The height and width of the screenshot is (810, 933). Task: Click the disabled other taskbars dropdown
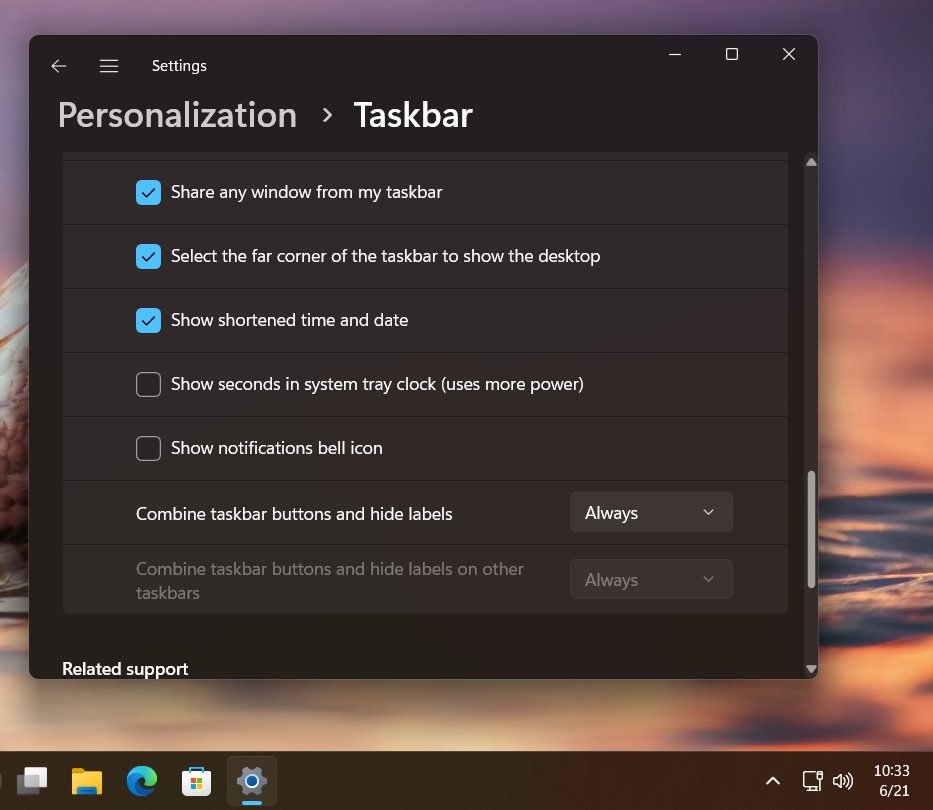coord(651,579)
